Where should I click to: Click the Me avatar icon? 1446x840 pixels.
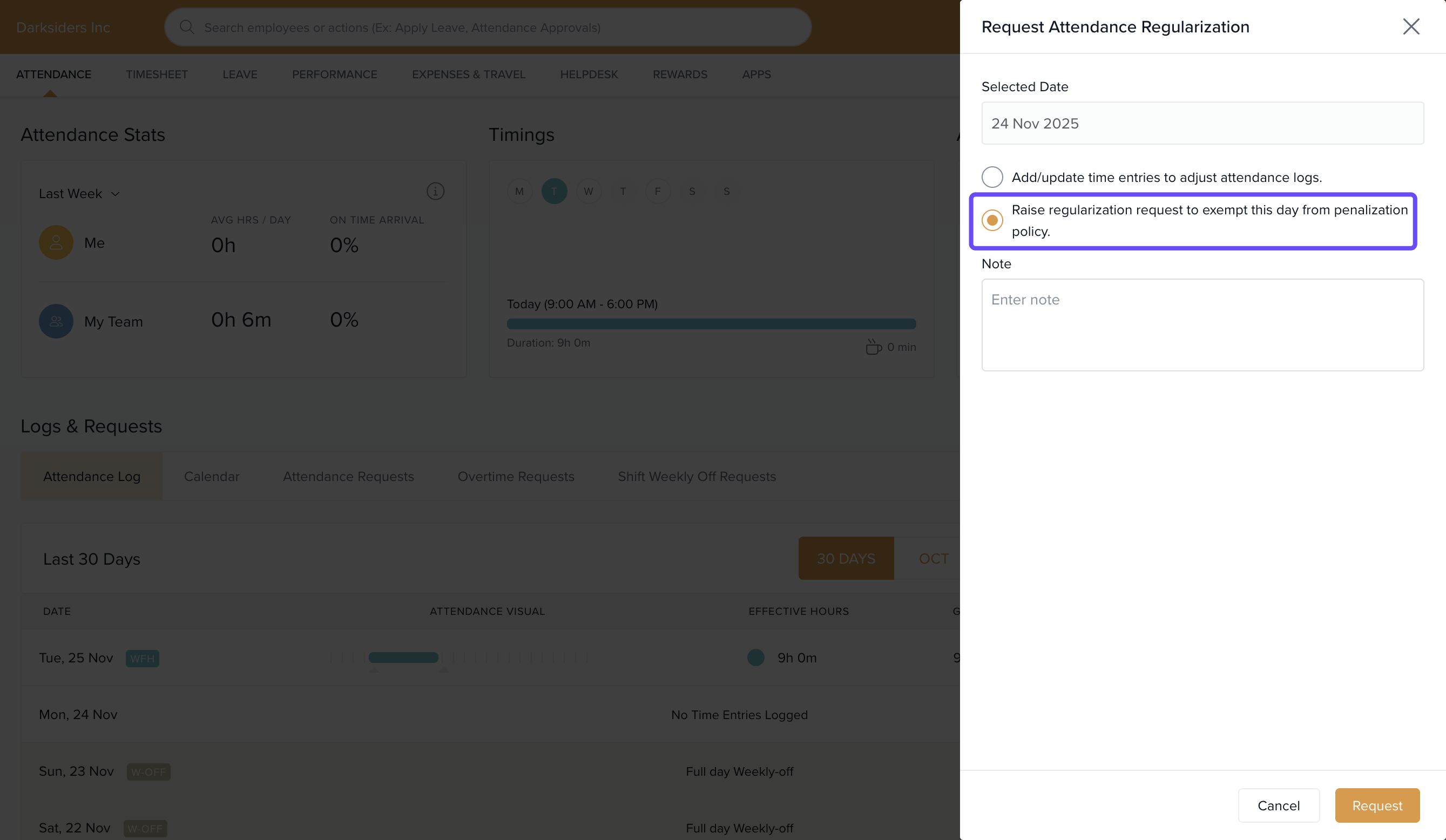(56, 243)
